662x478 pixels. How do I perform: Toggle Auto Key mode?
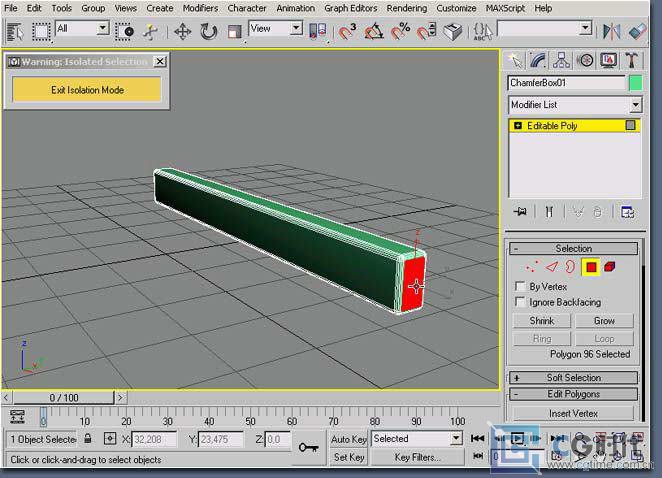[349, 439]
